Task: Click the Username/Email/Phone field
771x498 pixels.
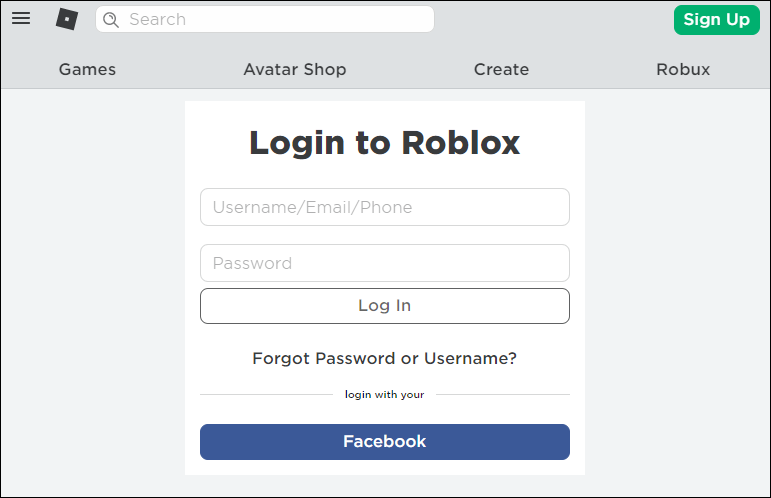Action: [x=385, y=207]
